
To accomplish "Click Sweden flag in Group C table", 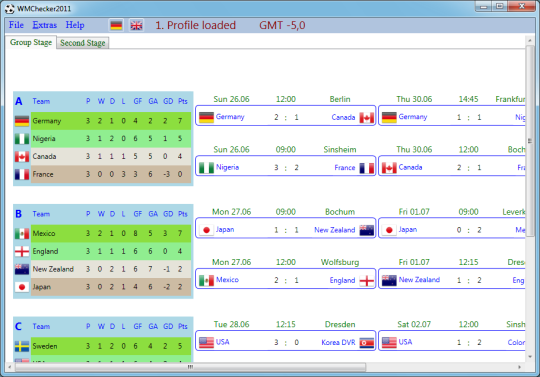I will [x=22, y=346].
